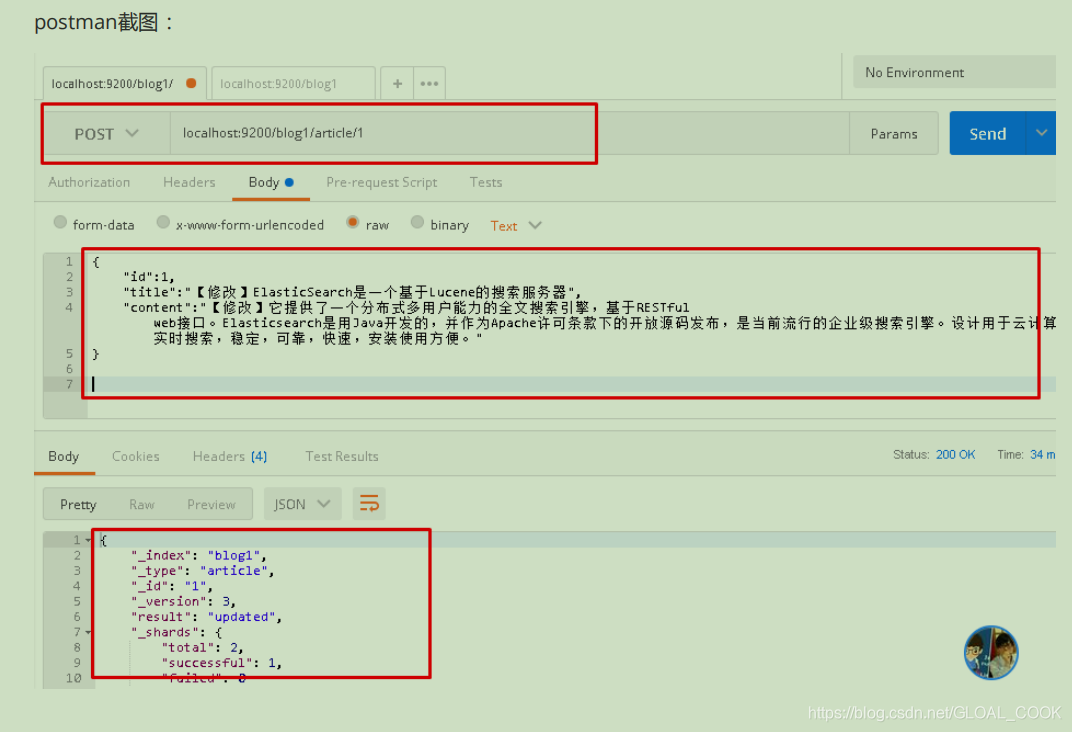Click the 200 OK status text
The image size is (1072, 732).
pyautogui.click(x=955, y=455)
